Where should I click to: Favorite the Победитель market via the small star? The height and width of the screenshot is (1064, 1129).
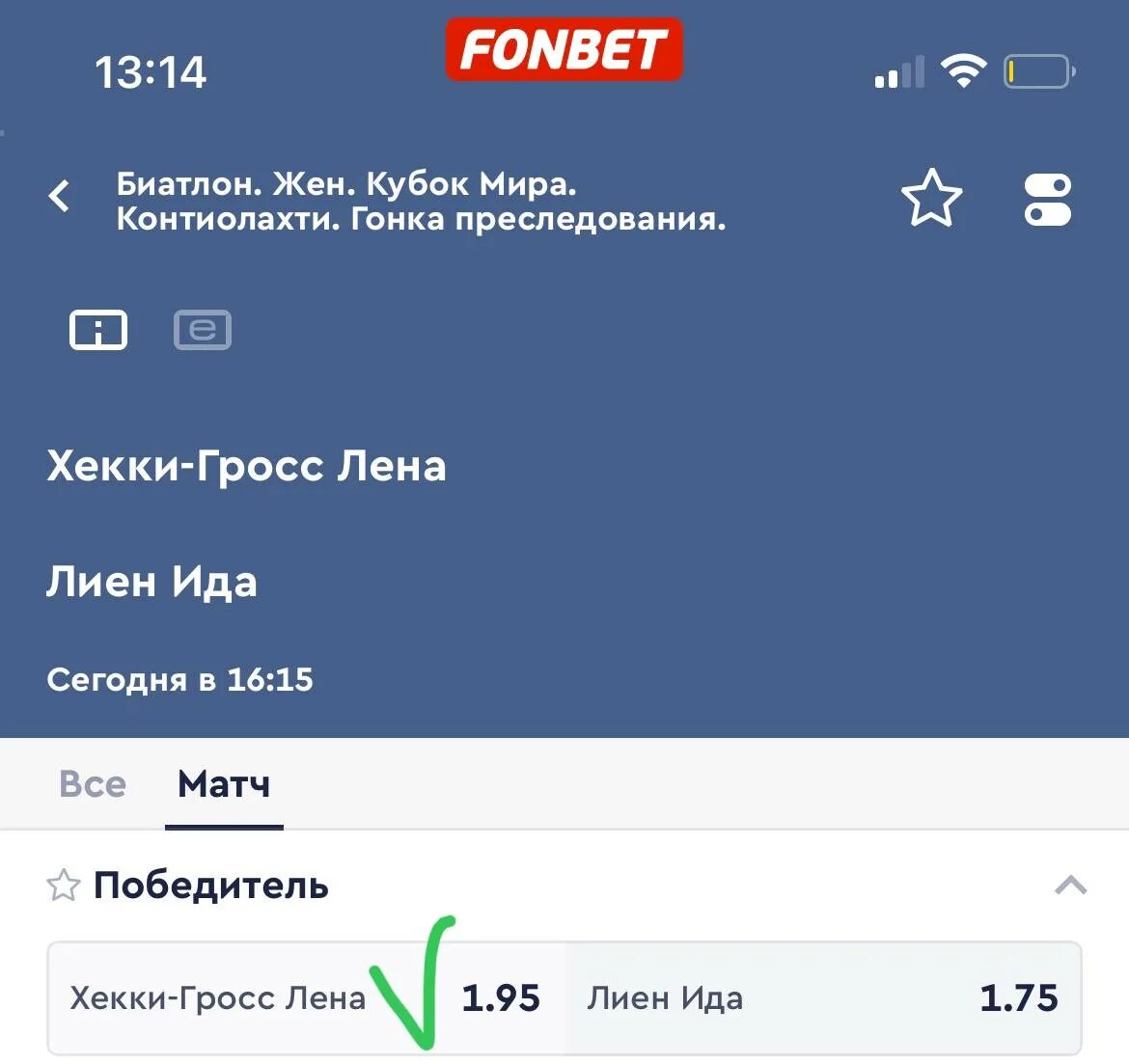click(x=64, y=885)
